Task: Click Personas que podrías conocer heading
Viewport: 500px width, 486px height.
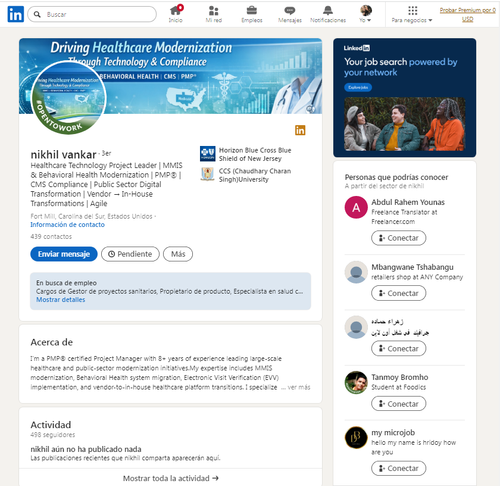Action: (x=396, y=177)
